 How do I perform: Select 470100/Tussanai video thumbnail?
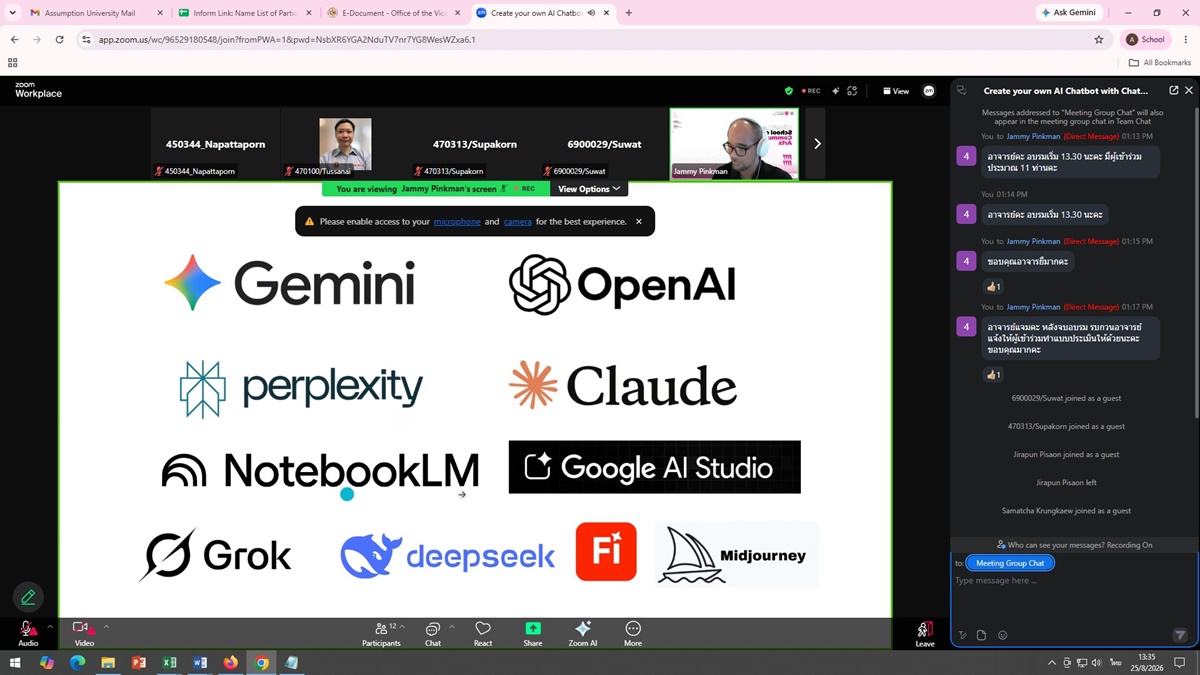pyautogui.click(x=345, y=144)
